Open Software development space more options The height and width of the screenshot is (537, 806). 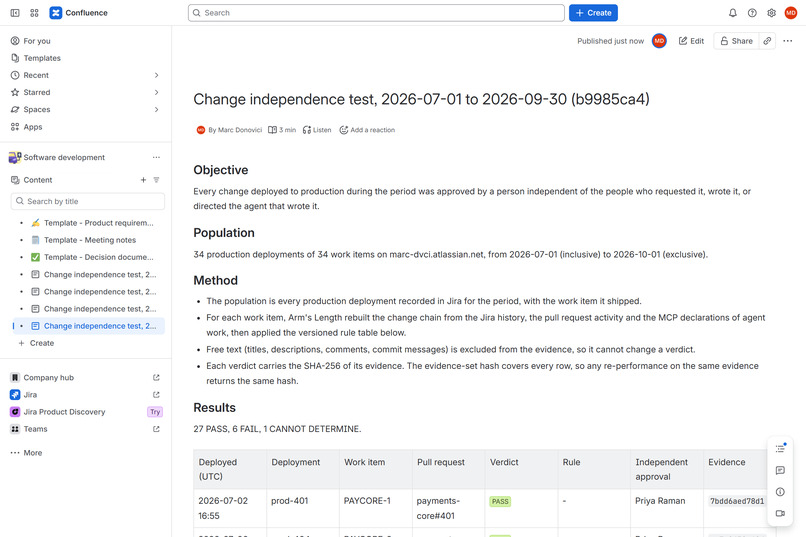click(x=156, y=157)
